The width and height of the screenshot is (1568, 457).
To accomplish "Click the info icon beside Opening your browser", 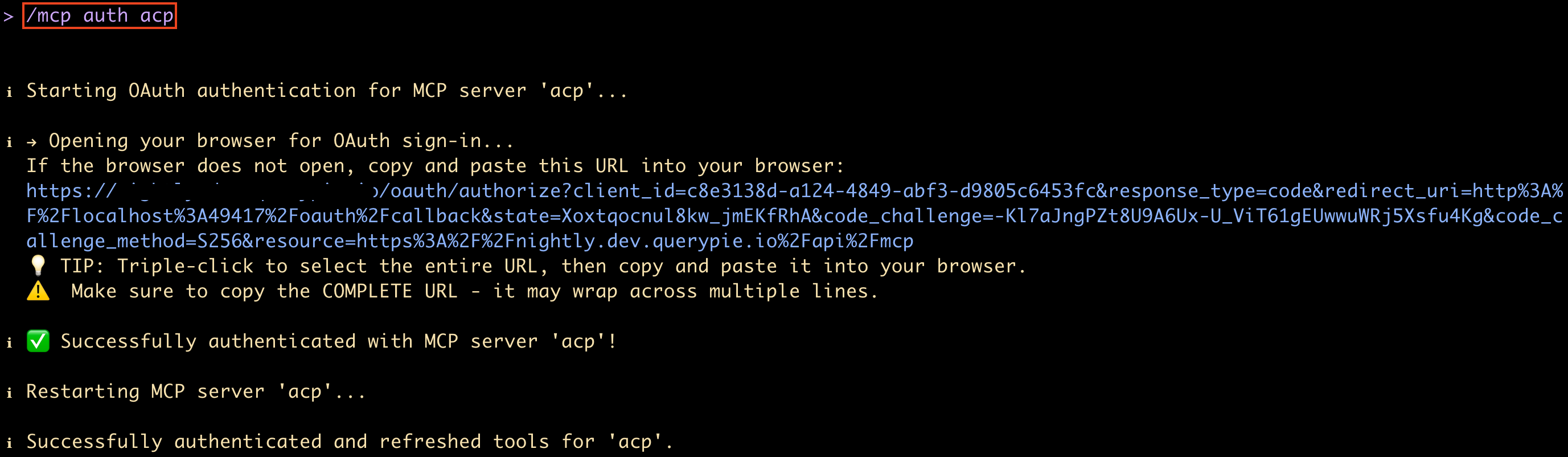I will [x=9, y=142].
